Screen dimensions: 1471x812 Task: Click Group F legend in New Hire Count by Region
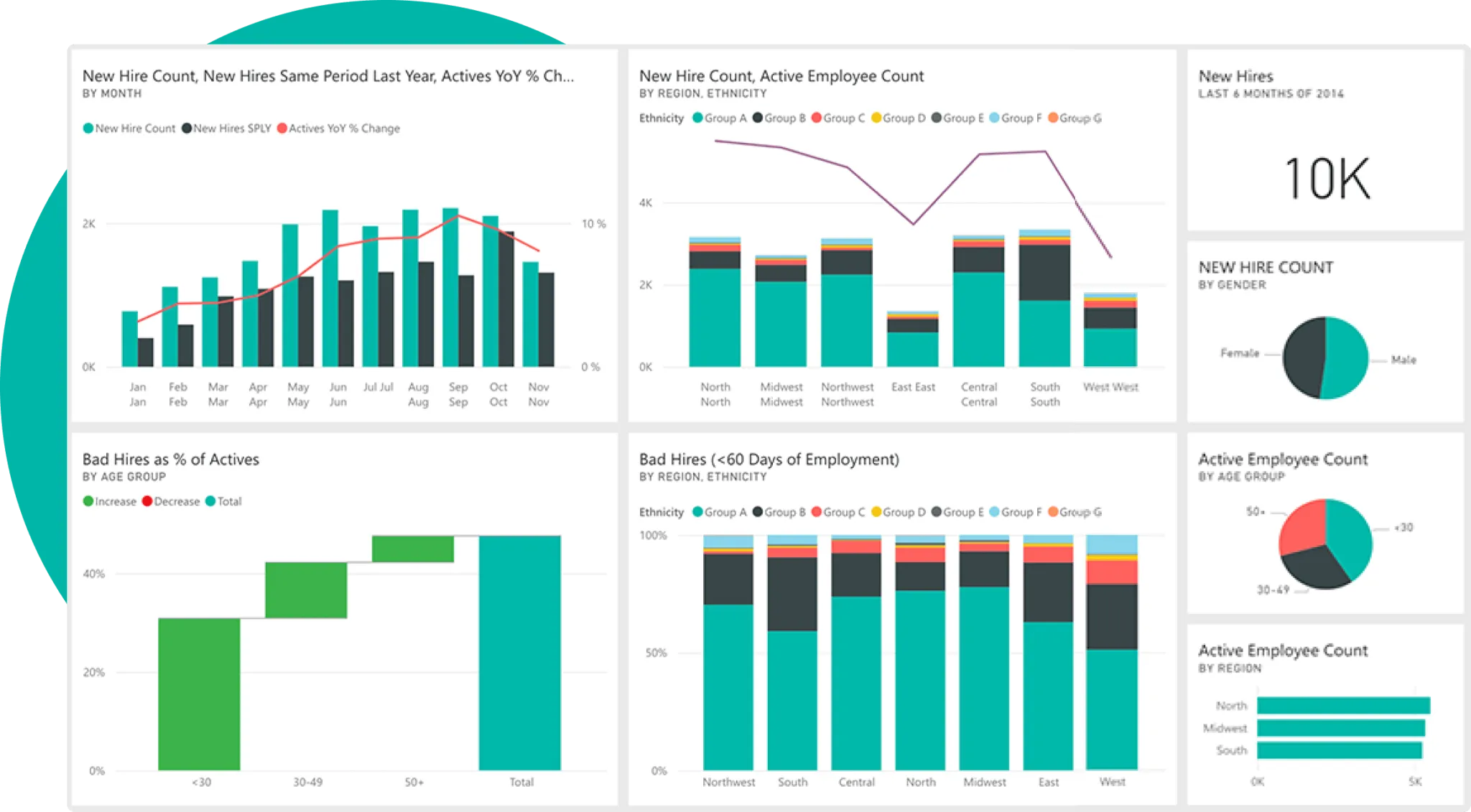coord(1016,118)
